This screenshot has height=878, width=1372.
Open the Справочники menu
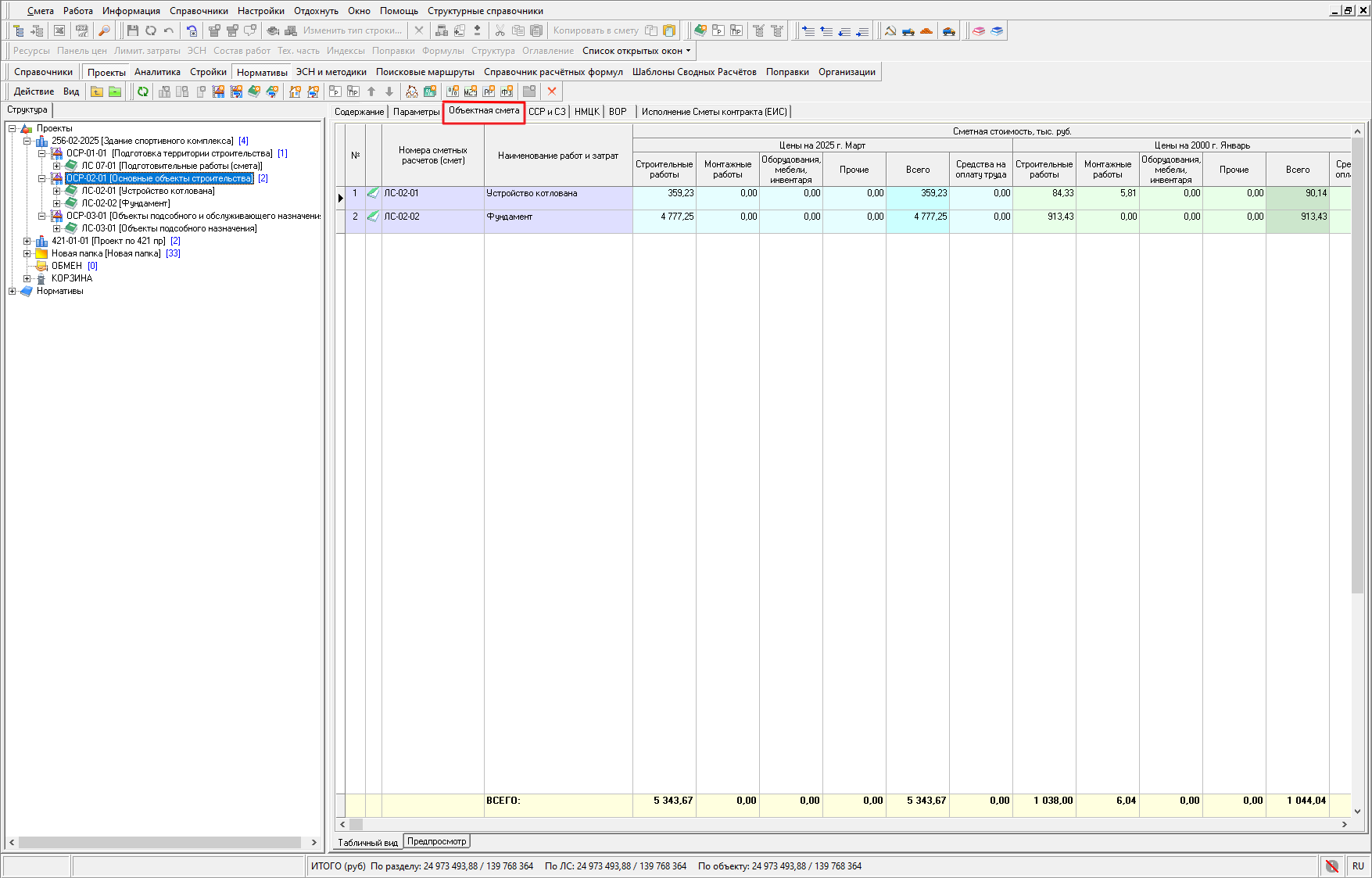[199, 11]
